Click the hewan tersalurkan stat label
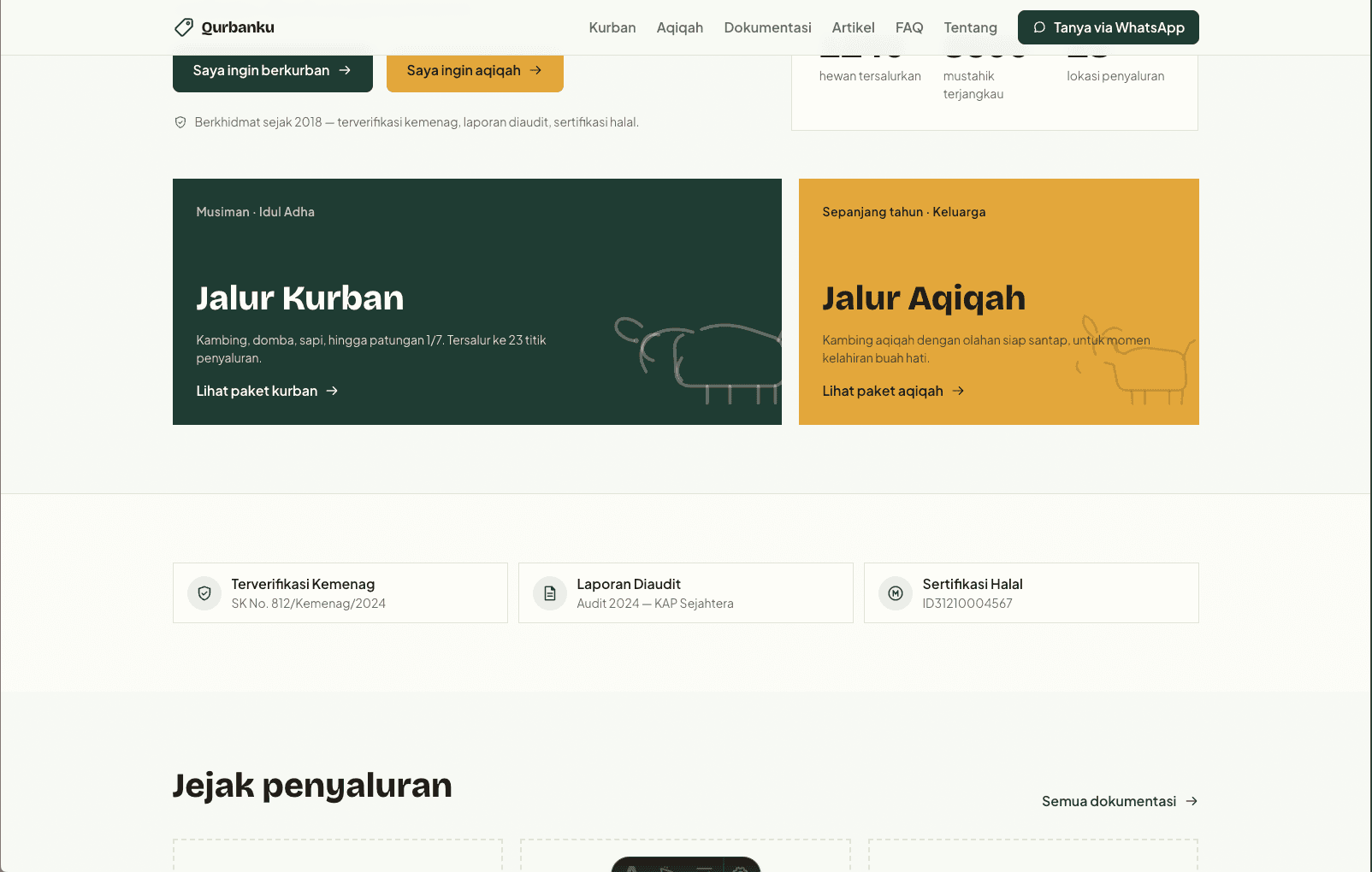Image resolution: width=1372 pixels, height=872 pixels. pos(870,76)
